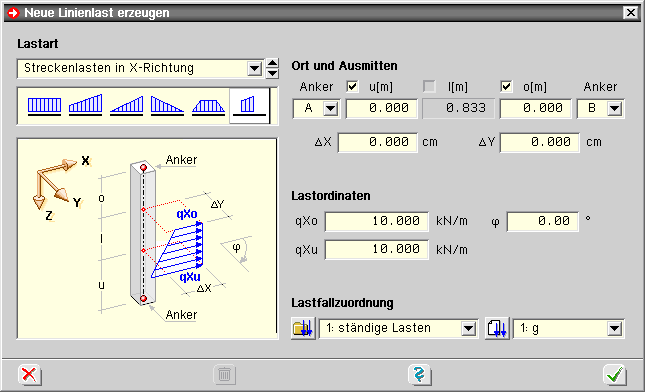Select the uniform rectangular load shape icon
Viewport: 645px width, 392px height.
tap(44, 106)
